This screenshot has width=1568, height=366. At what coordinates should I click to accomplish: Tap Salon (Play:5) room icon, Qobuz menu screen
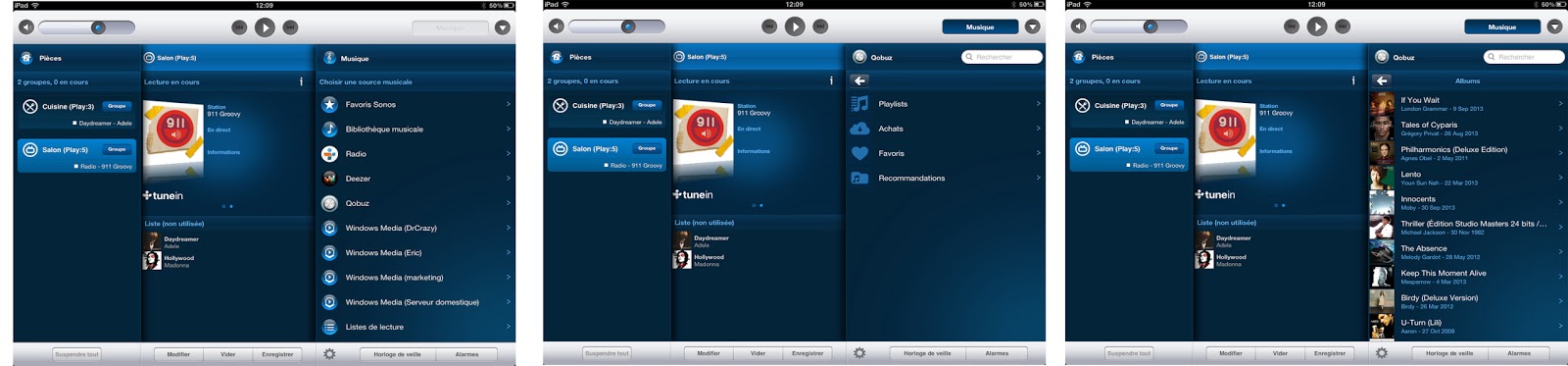(x=560, y=149)
